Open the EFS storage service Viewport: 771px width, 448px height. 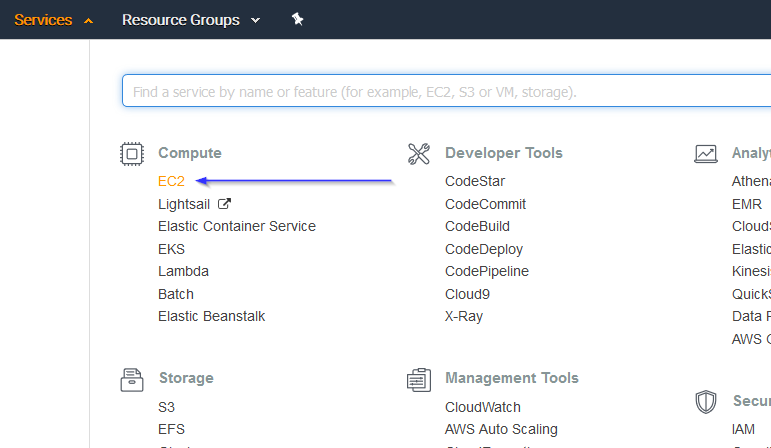tap(171, 429)
